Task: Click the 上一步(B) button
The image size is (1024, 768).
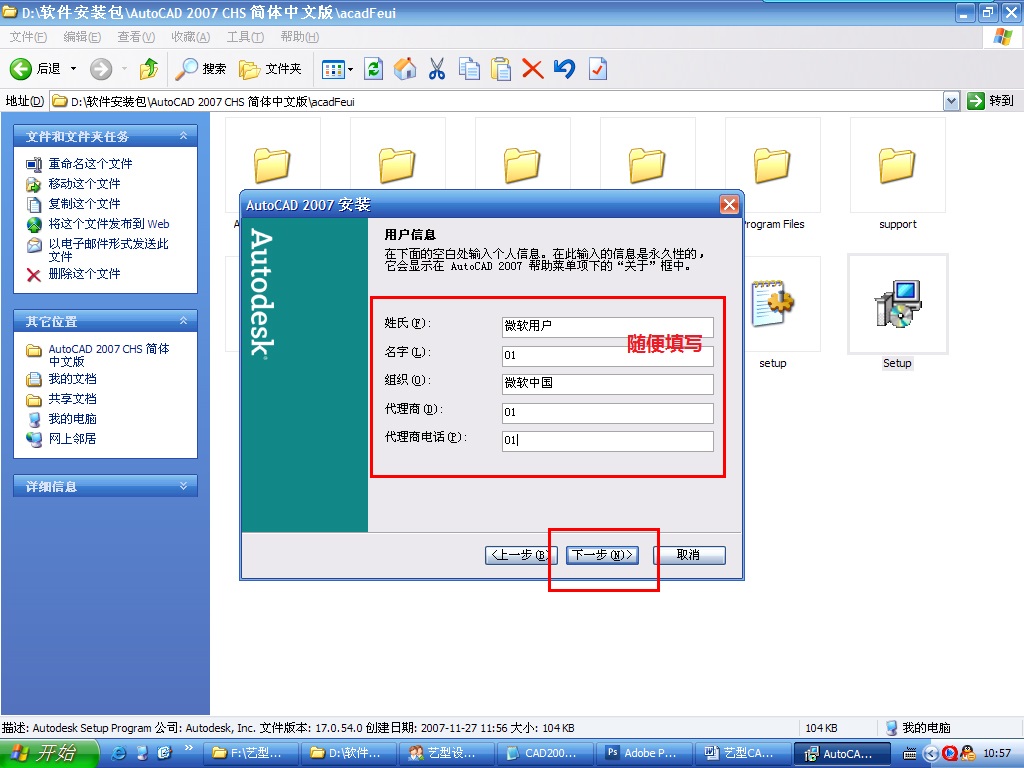Action: tap(521, 555)
